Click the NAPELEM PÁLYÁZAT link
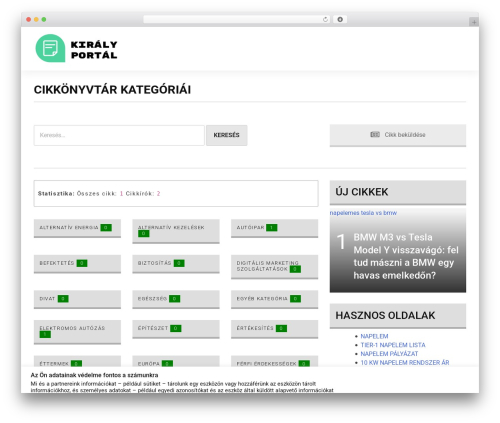This screenshot has height=423, width=500. tap(389, 354)
